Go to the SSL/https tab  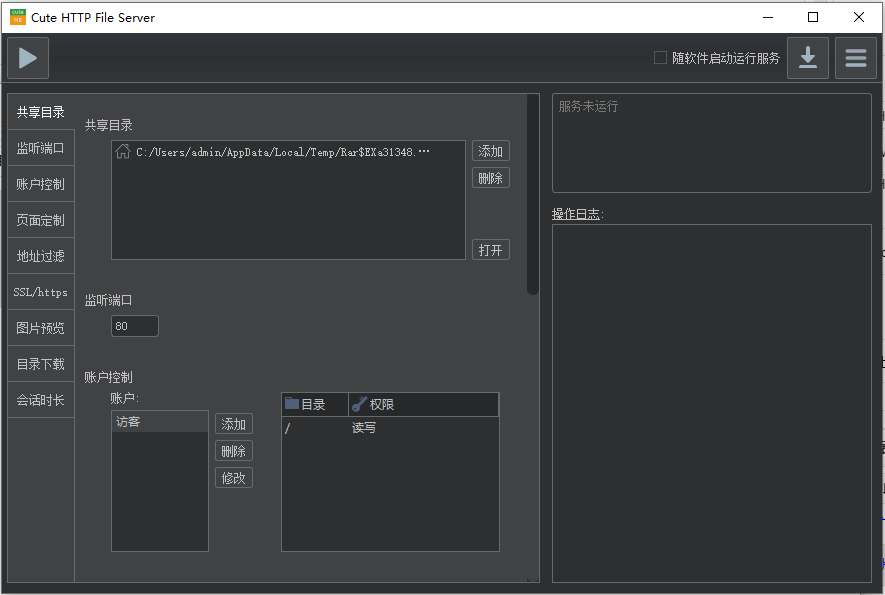(41, 292)
